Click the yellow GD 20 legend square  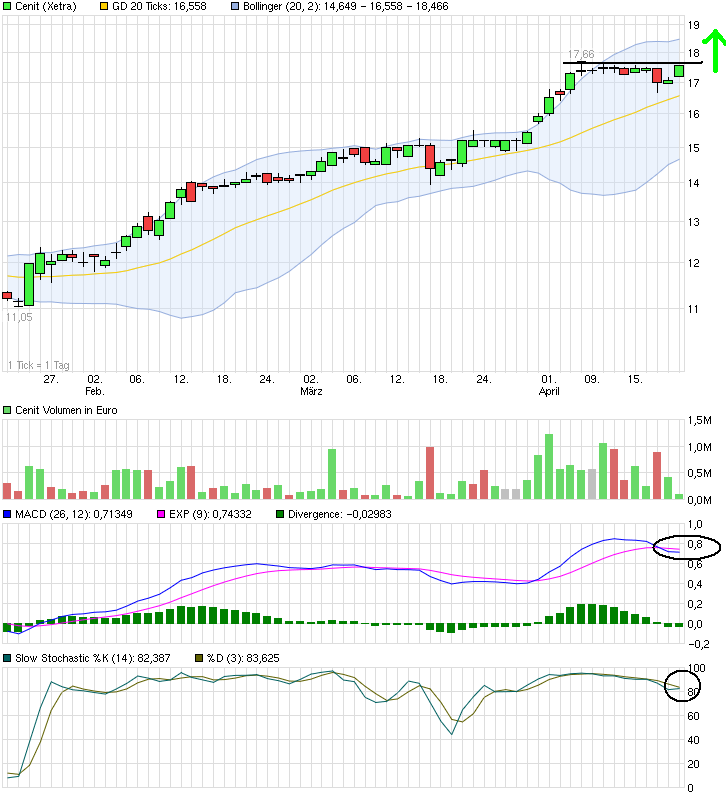103,6
